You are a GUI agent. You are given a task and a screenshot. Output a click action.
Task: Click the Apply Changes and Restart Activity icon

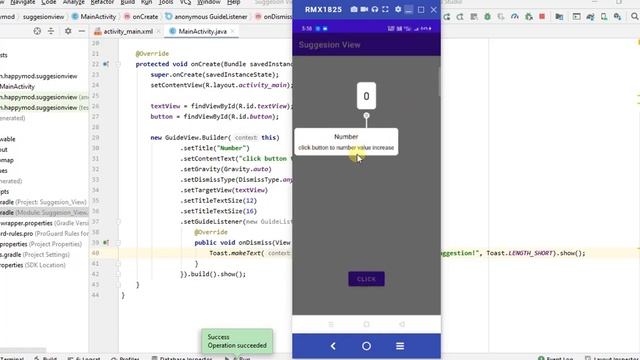click(447, 17)
